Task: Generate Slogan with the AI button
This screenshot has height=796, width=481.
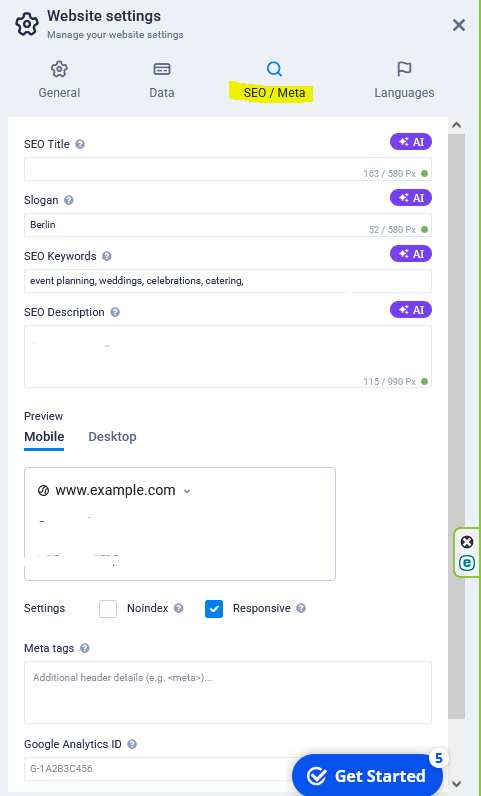Action: pyautogui.click(x=410, y=198)
